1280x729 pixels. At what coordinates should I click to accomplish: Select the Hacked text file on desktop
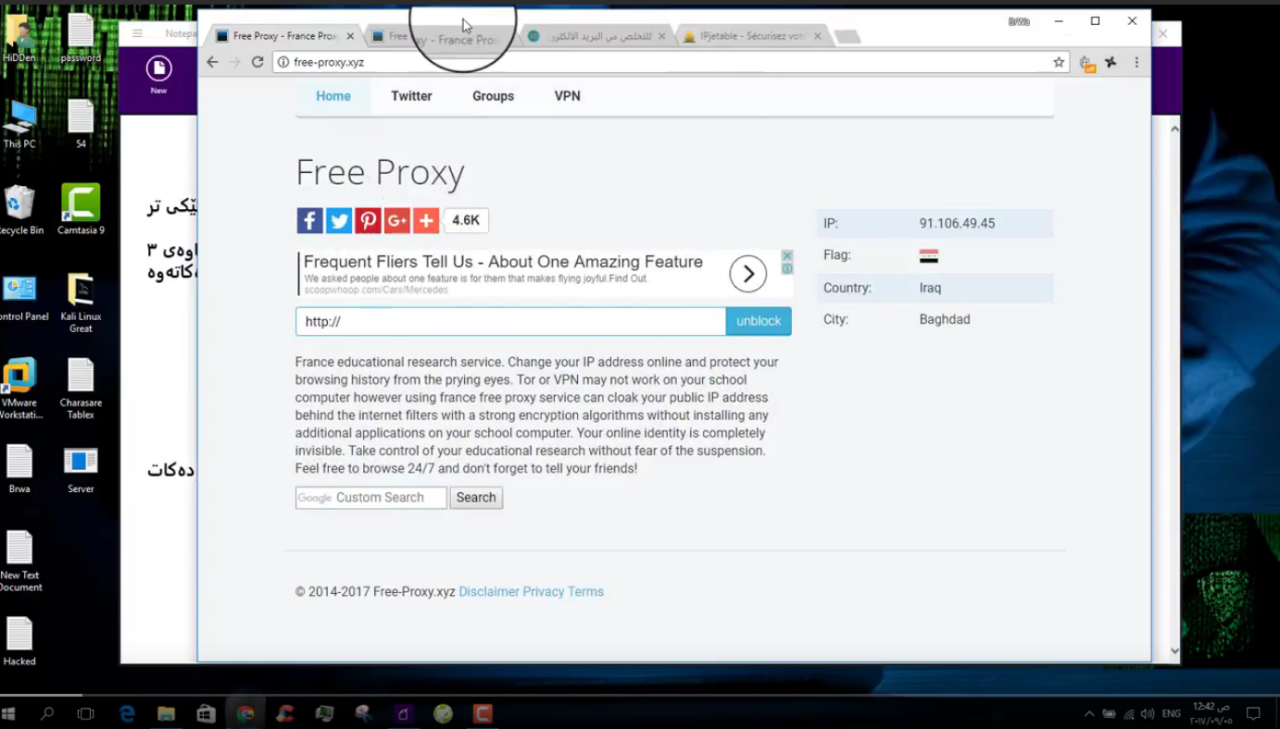coord(20,641)
